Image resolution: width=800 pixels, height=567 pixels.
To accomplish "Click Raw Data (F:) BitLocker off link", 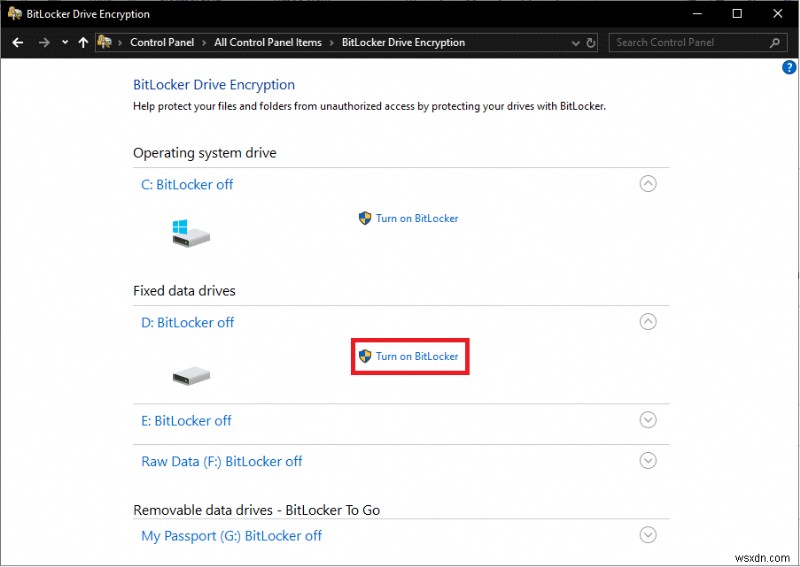I will (221, 462).
